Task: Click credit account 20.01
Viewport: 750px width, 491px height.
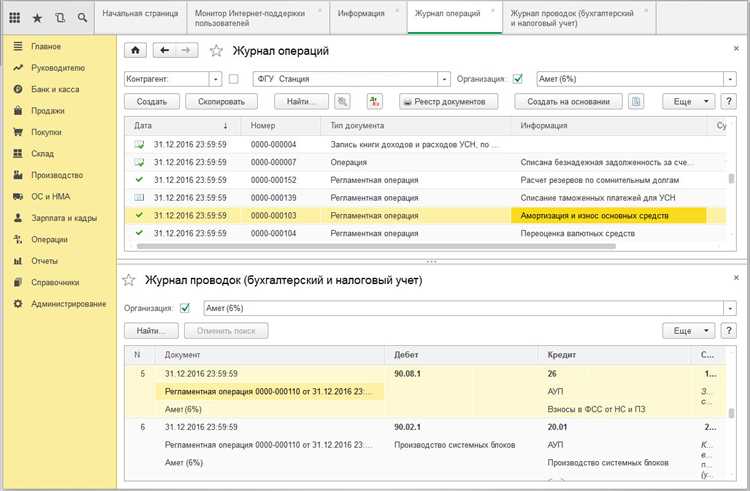Action: tap(557, 427)
